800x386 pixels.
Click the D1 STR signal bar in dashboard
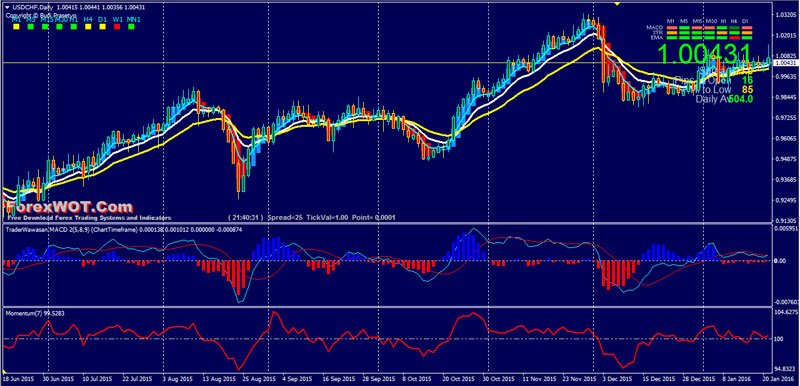[x=747, y=33]
